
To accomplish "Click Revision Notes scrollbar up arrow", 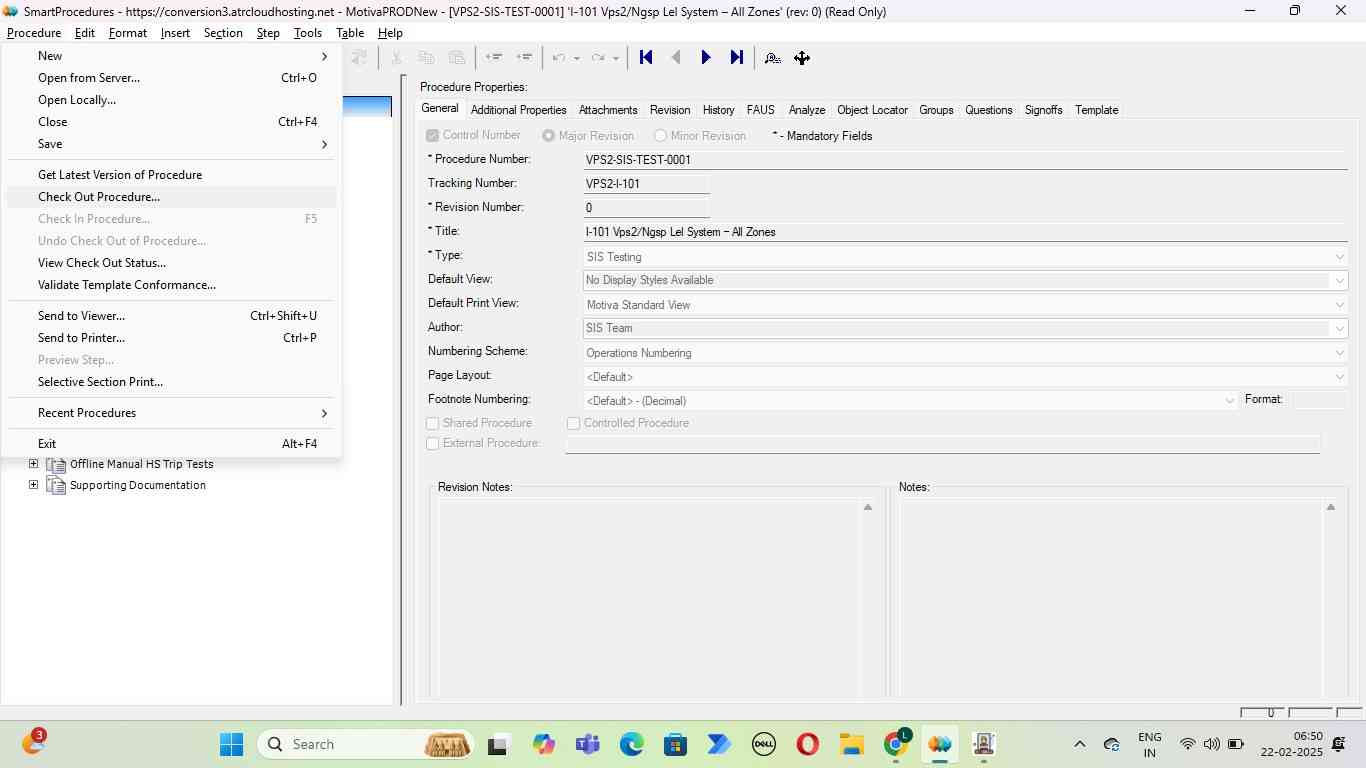I will point(868,508).
